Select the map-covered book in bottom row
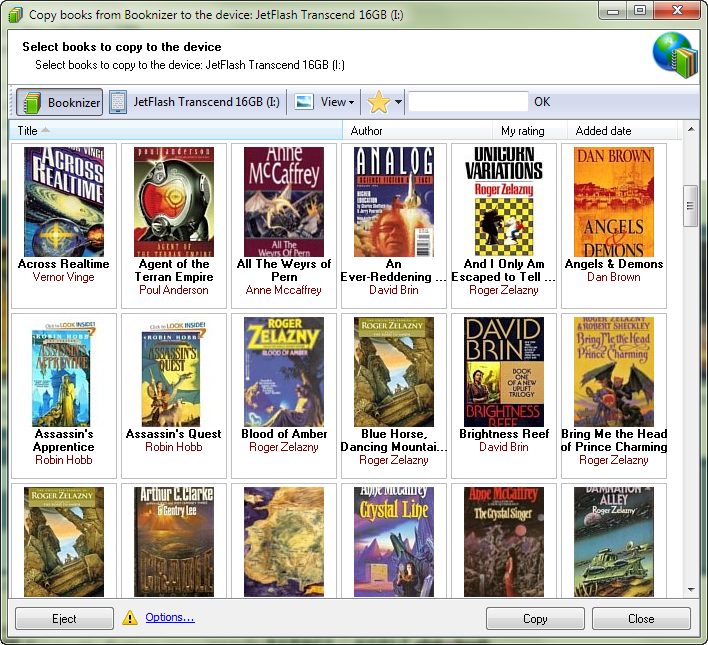 coord(284,542)
